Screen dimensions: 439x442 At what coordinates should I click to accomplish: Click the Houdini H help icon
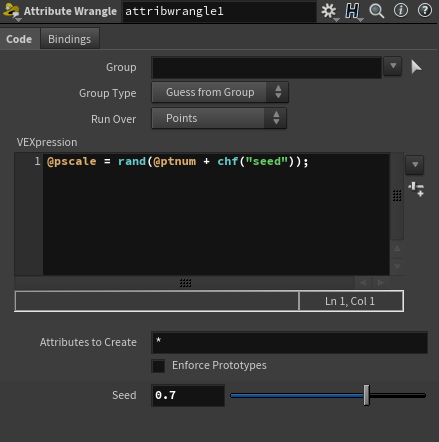(353, 11)
